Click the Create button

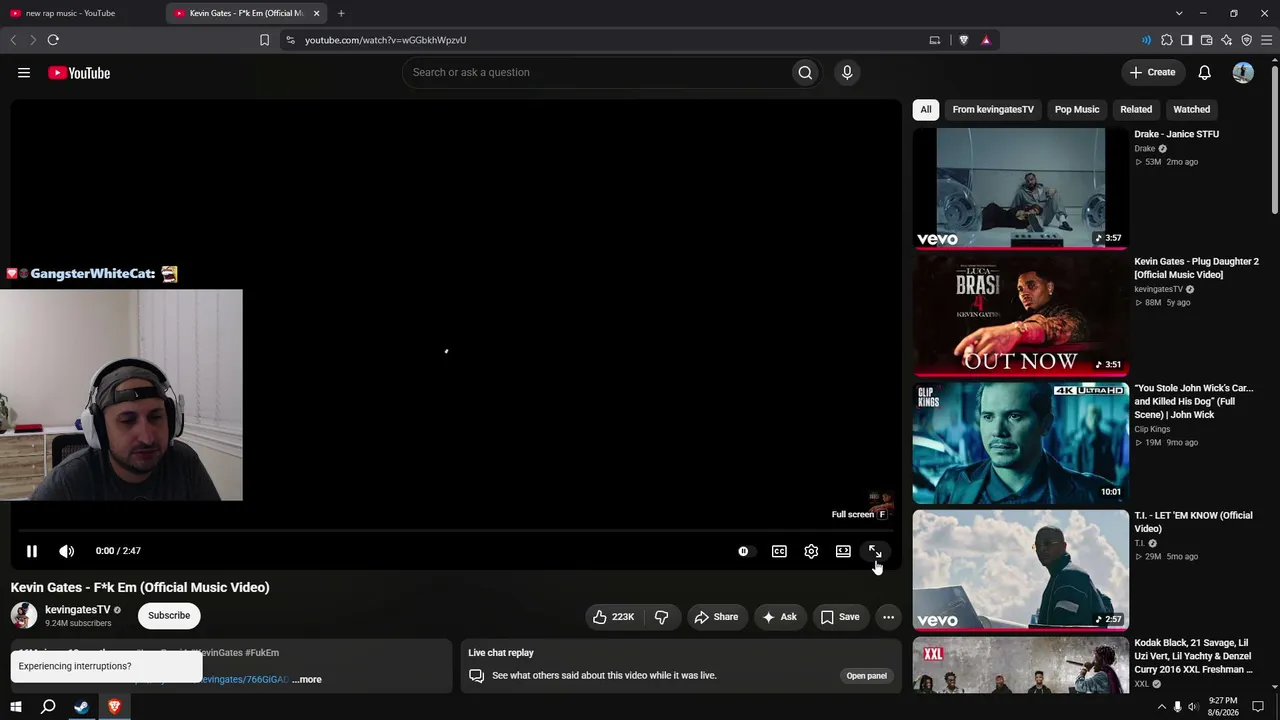(x=1152, y=72)
